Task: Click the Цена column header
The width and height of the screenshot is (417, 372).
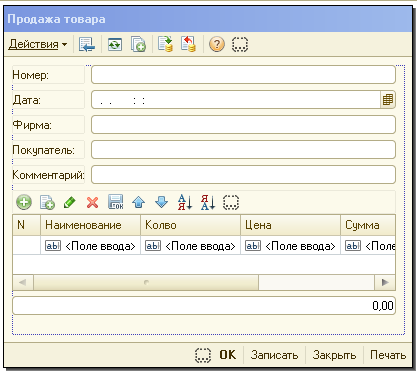Action: 290,225
